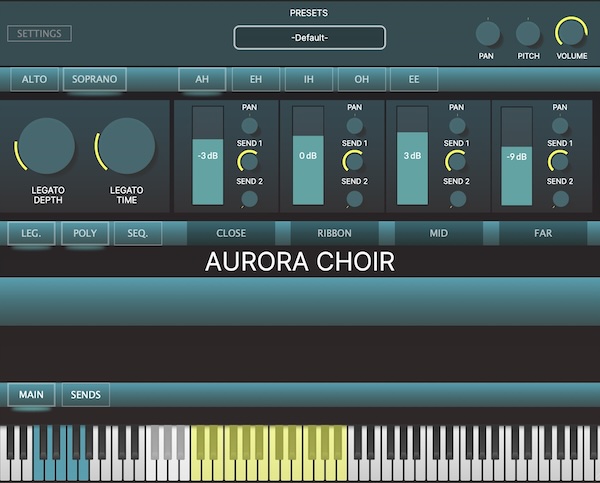Click the -3 dB CLOSE mic fader
This screenshot has width=600, height=483.
coord(208,156)
